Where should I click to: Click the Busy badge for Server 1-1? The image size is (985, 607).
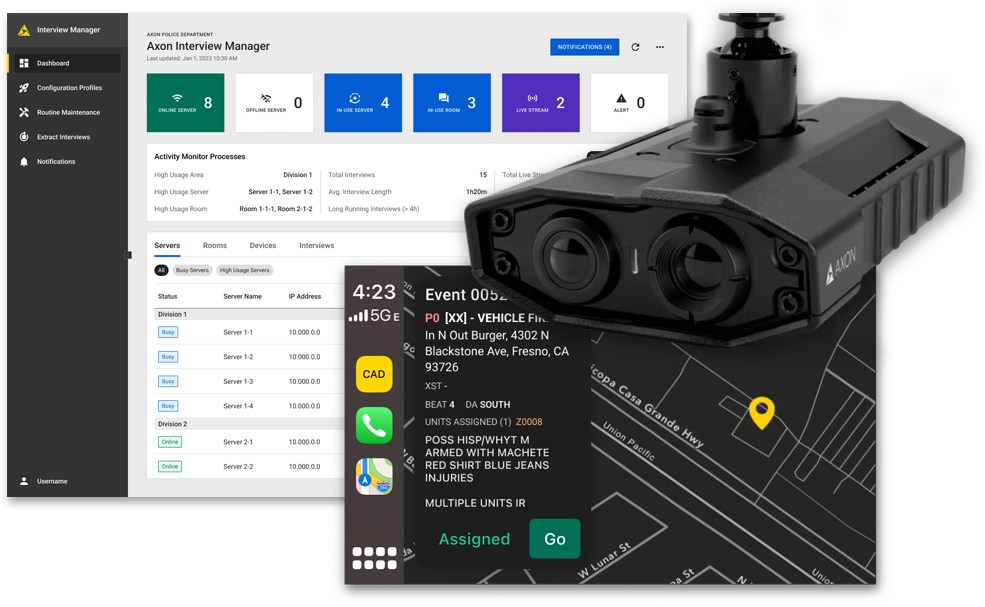click(168, 332)
